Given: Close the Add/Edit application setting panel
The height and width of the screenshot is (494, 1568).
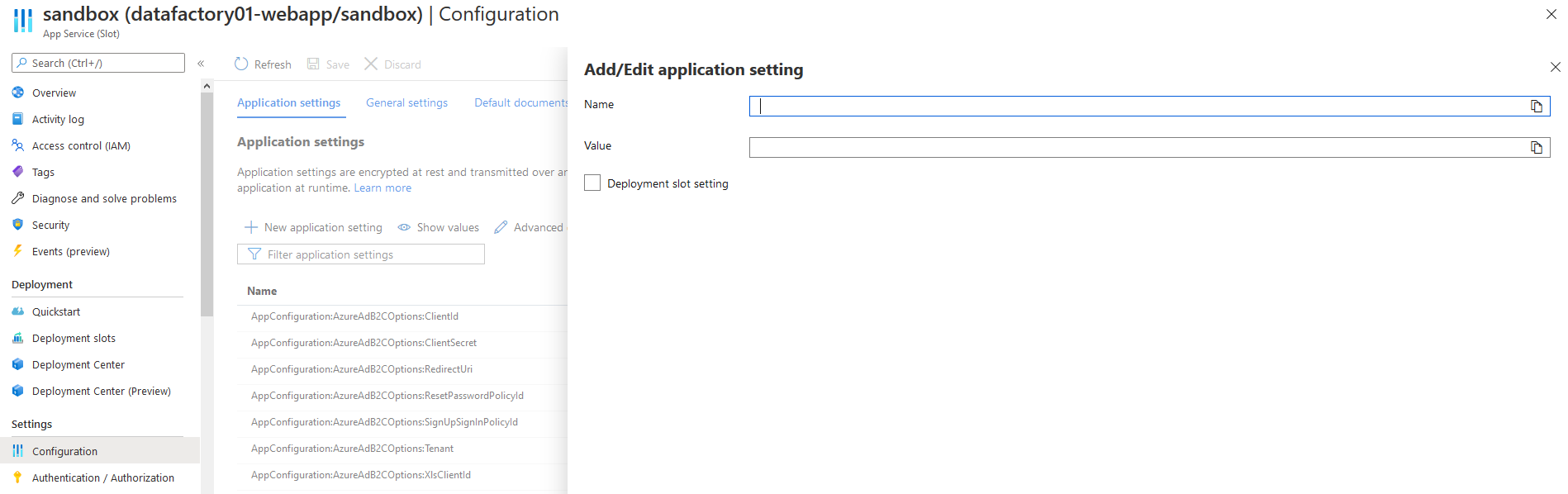Looking at the screenshot, I should pyautogui.click(x=1555, y=67).
